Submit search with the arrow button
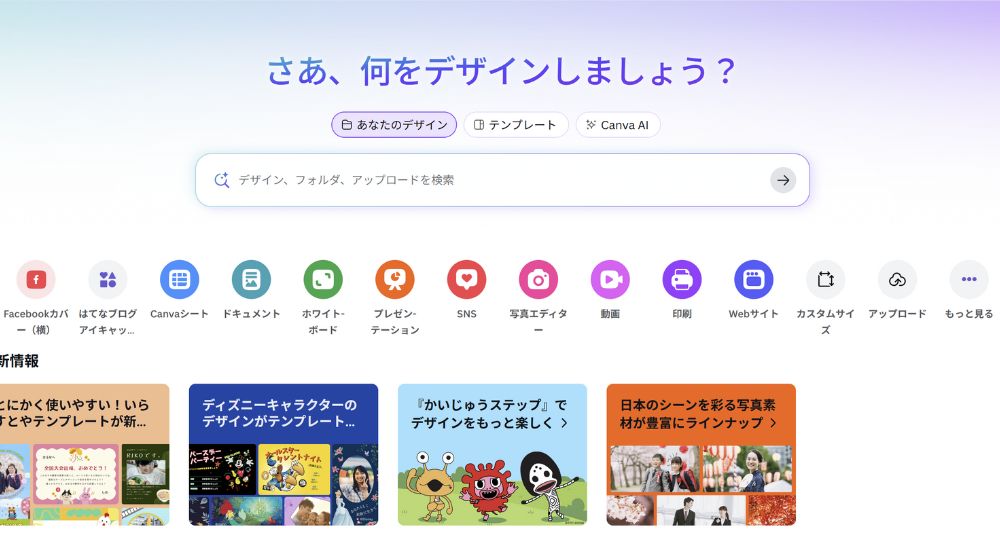This screenshot has height=550, width=1000. (x=783, y=180)
